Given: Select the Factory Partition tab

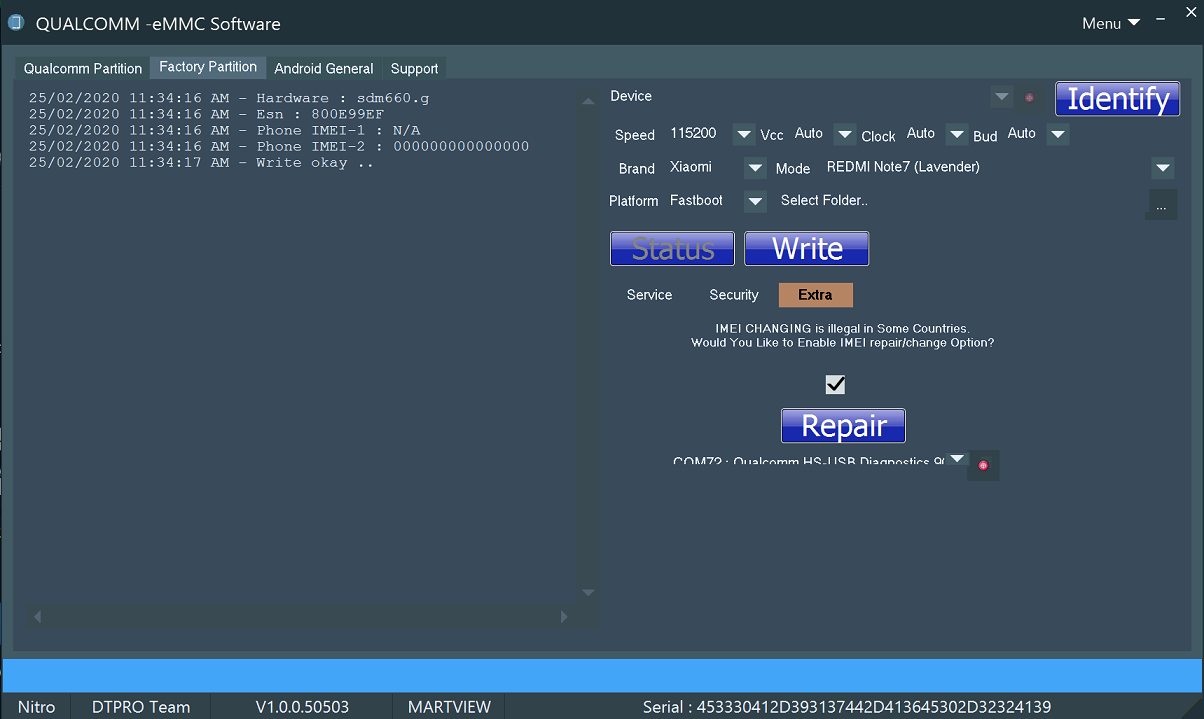Looking at the screenshot, I should (x=208, y=67).
